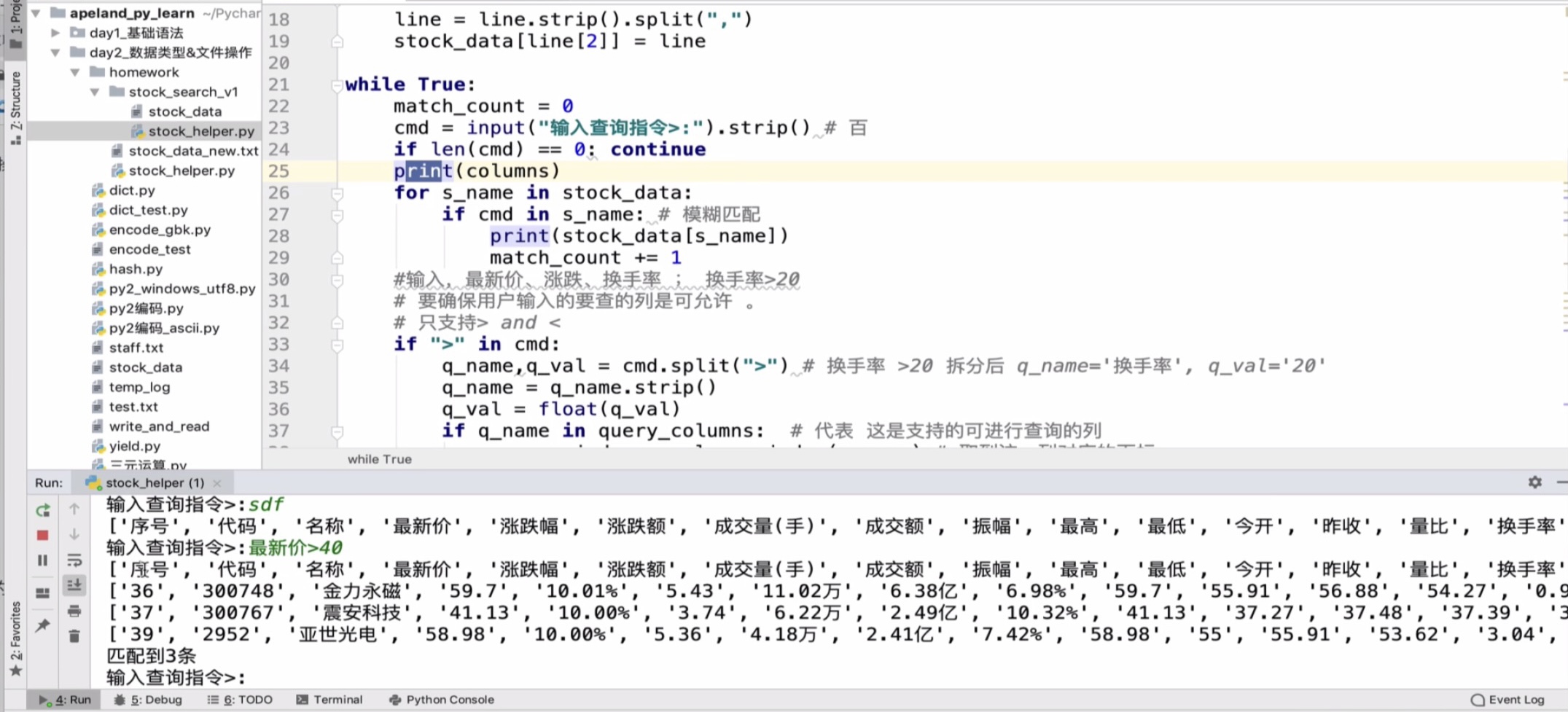This screenshot has width=1568, height=712.
Task: Open Run panel settings gear
Action: [x=1535, y=482]
